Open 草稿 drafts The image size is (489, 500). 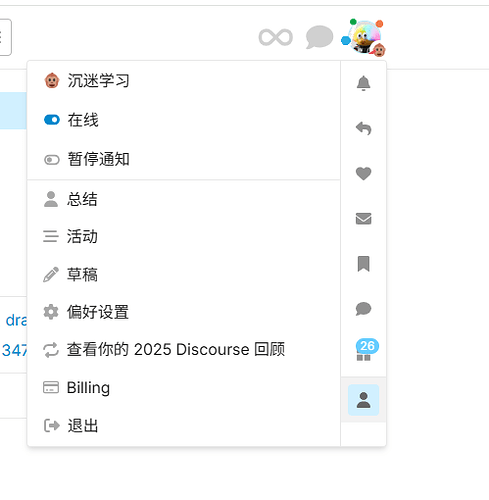[184, 275]
